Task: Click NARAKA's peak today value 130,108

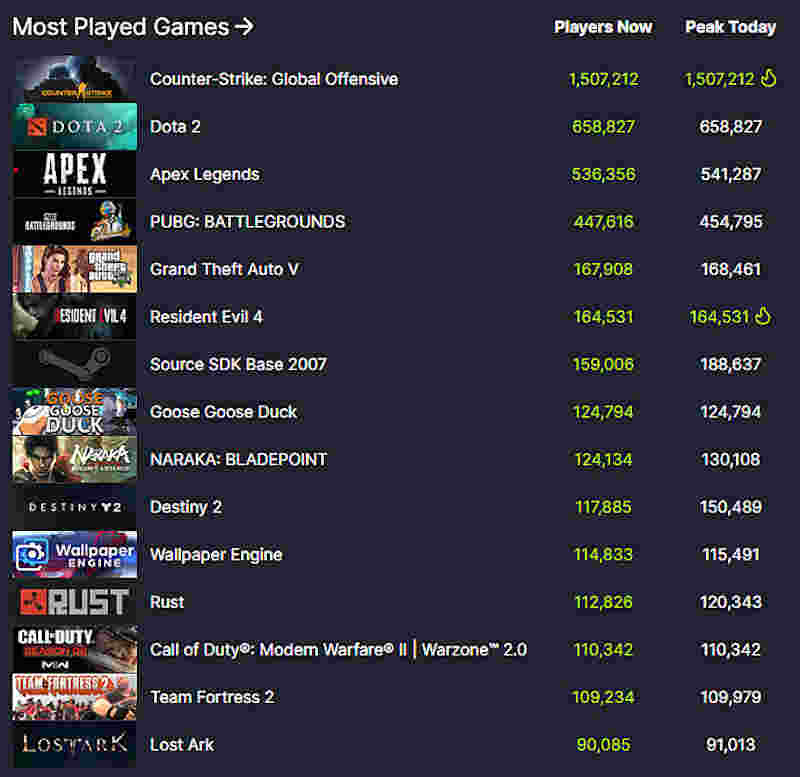Action: point(731,459)
